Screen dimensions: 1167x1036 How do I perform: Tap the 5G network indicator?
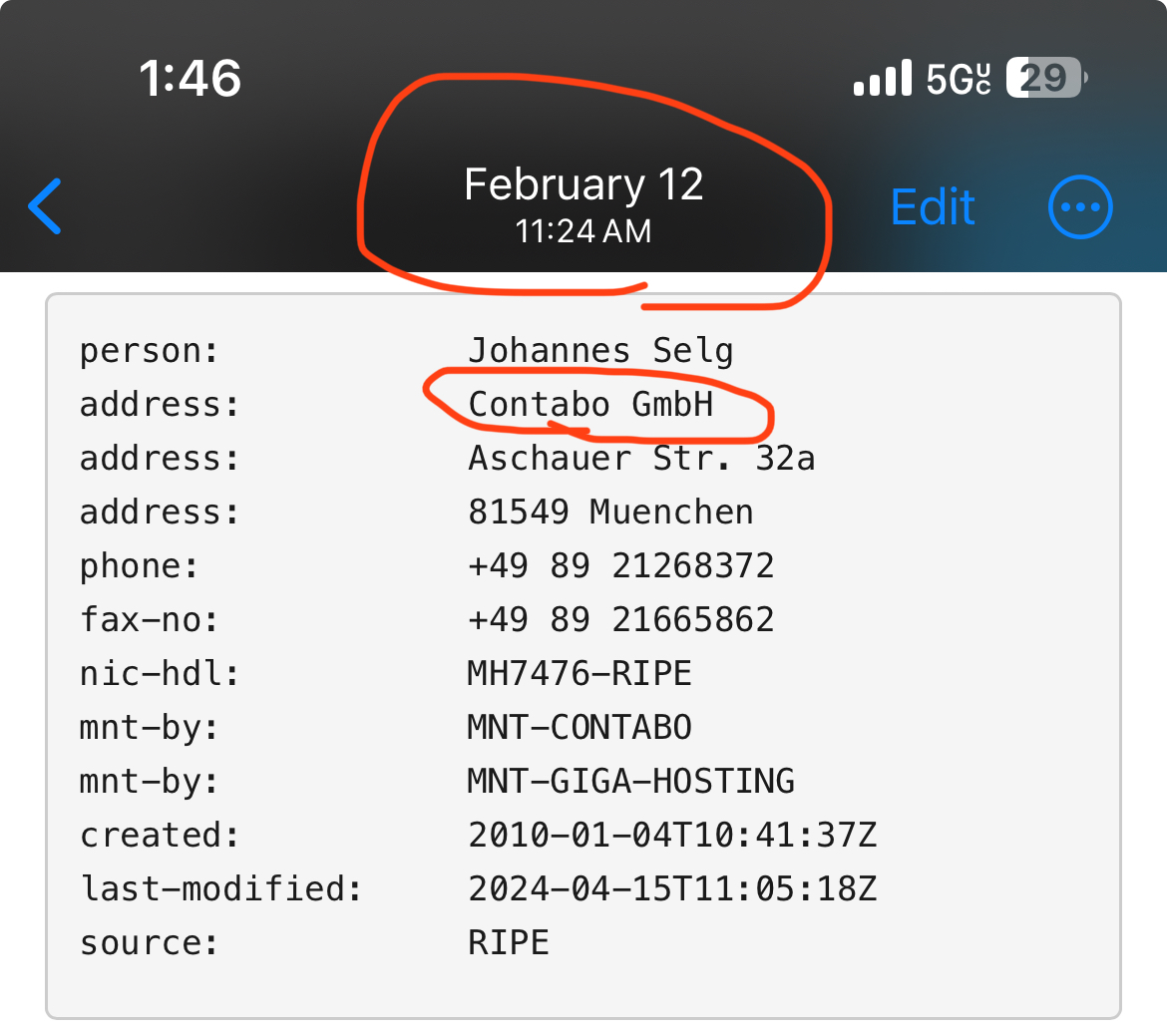[959, 78]
